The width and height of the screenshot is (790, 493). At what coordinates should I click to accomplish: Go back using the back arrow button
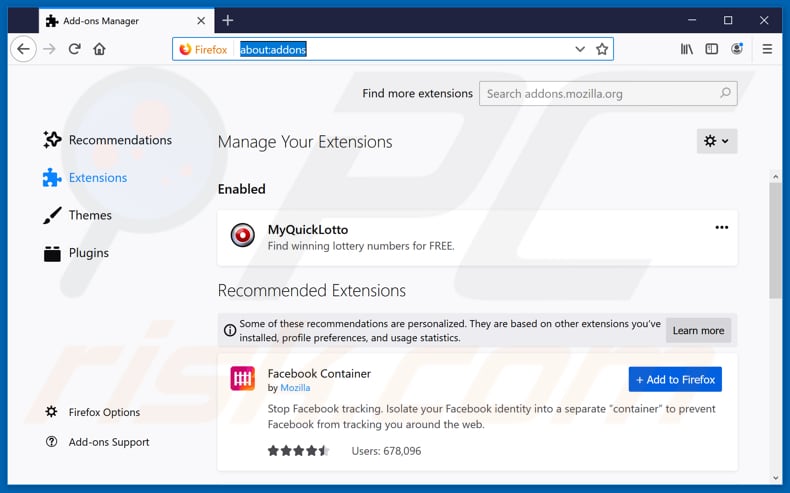coord(23,49)
